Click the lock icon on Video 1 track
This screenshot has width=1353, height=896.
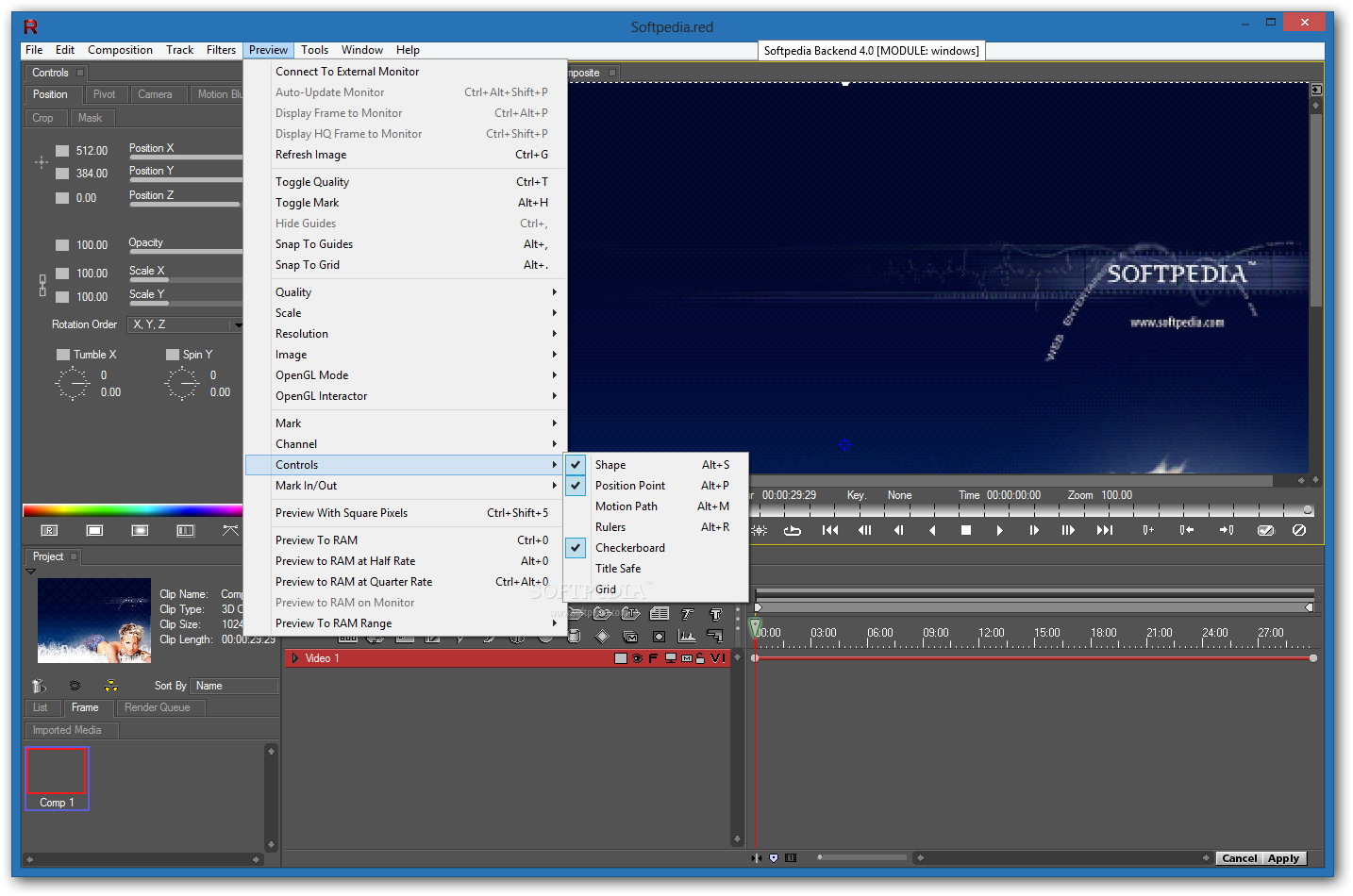pos(700,658)
